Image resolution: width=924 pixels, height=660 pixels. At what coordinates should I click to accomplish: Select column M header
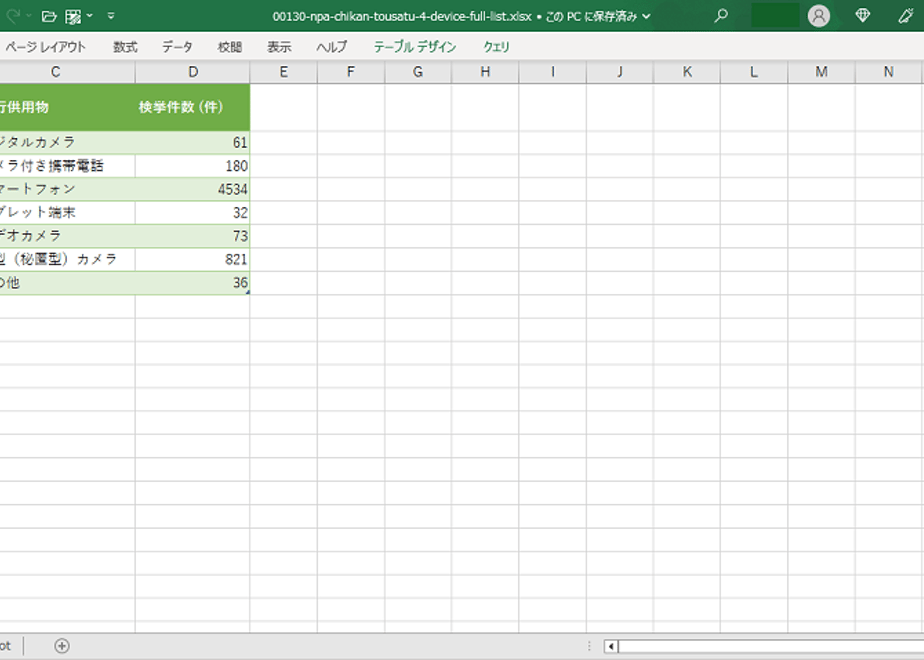[821, 72]
